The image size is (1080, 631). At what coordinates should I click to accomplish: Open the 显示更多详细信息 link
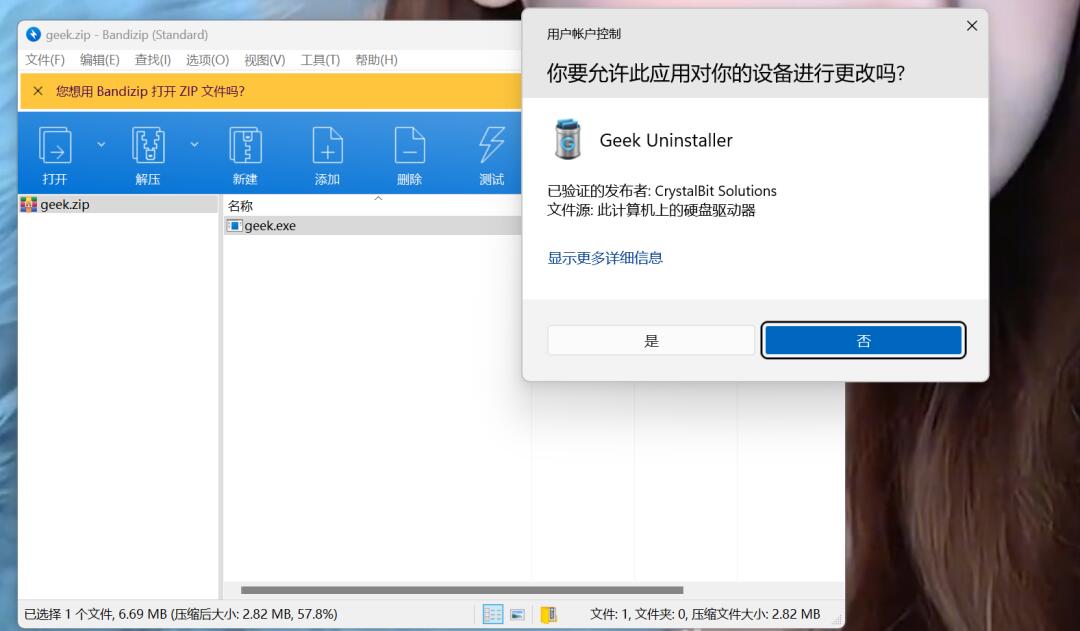point(605,258)
